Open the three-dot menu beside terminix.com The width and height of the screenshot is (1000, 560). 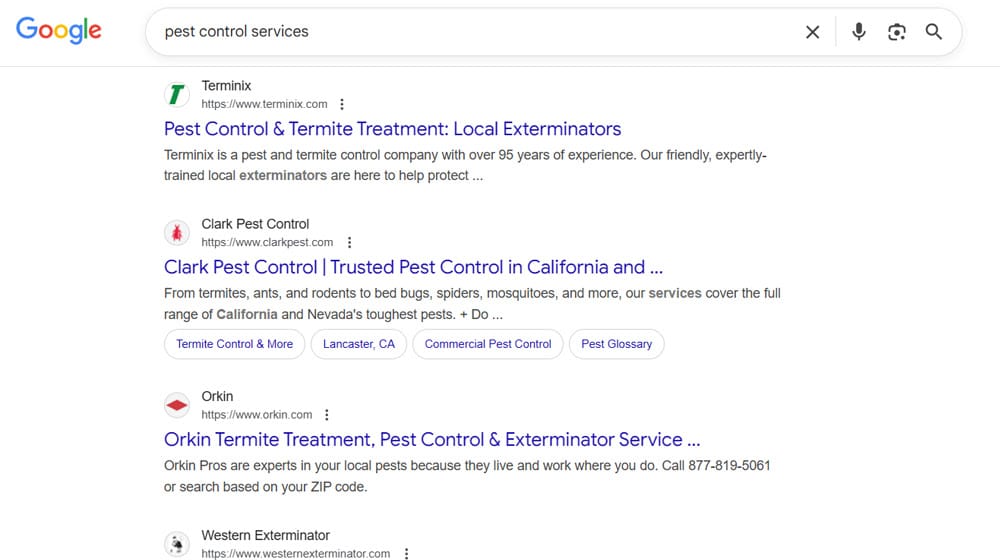pos(342,104)
